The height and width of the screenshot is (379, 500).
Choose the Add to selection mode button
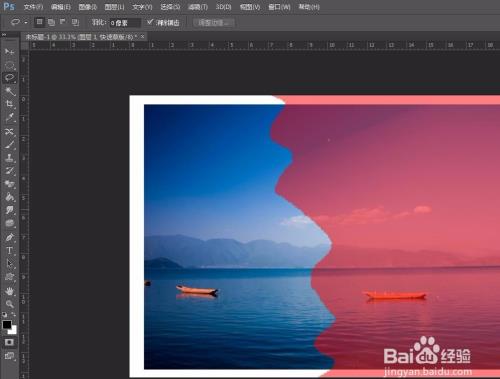(51, 22)
